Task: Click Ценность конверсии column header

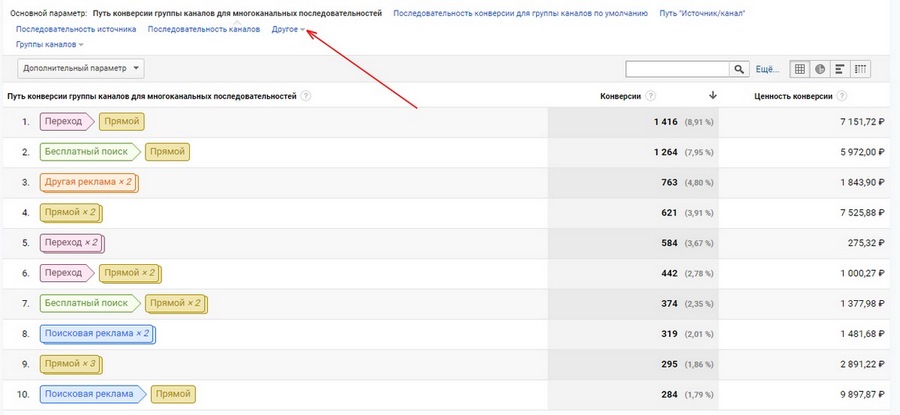Action: 793,96
